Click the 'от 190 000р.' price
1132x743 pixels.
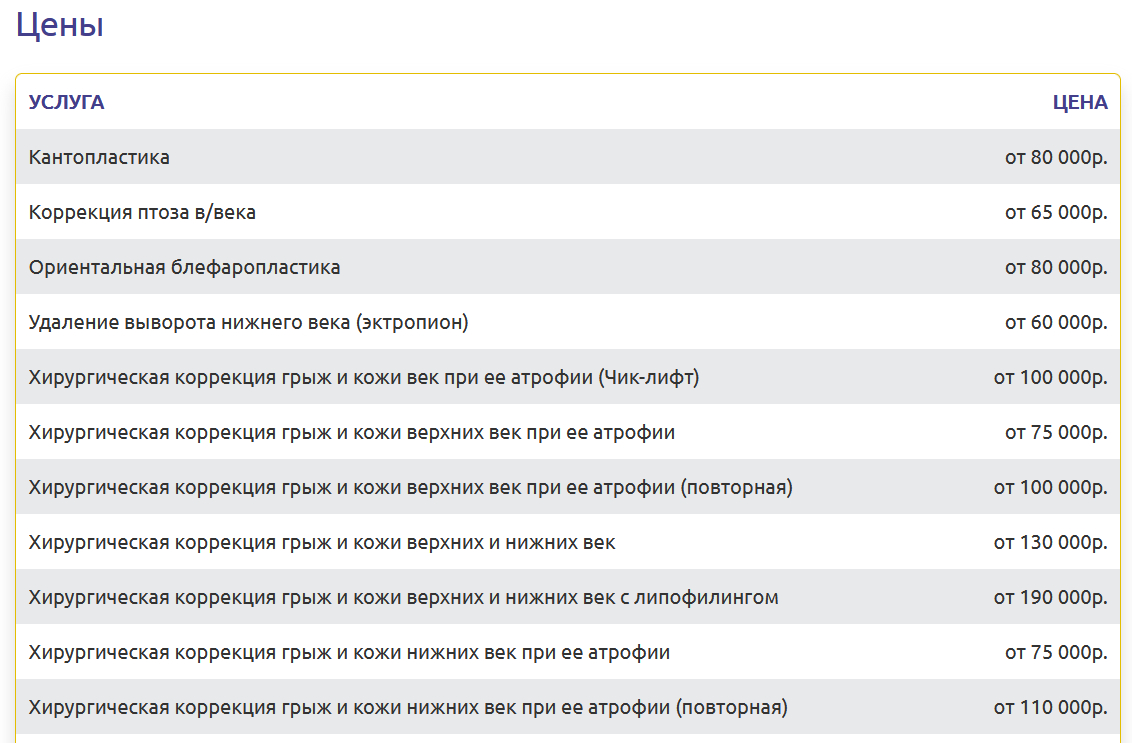[1050, 597]
